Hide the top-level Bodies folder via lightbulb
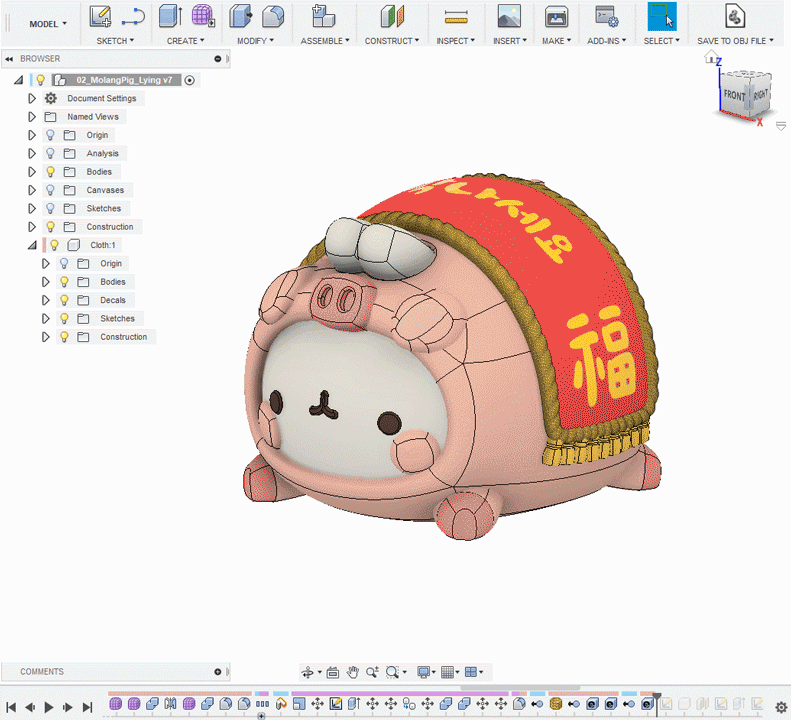791x720 pixels. click(50, 172)
